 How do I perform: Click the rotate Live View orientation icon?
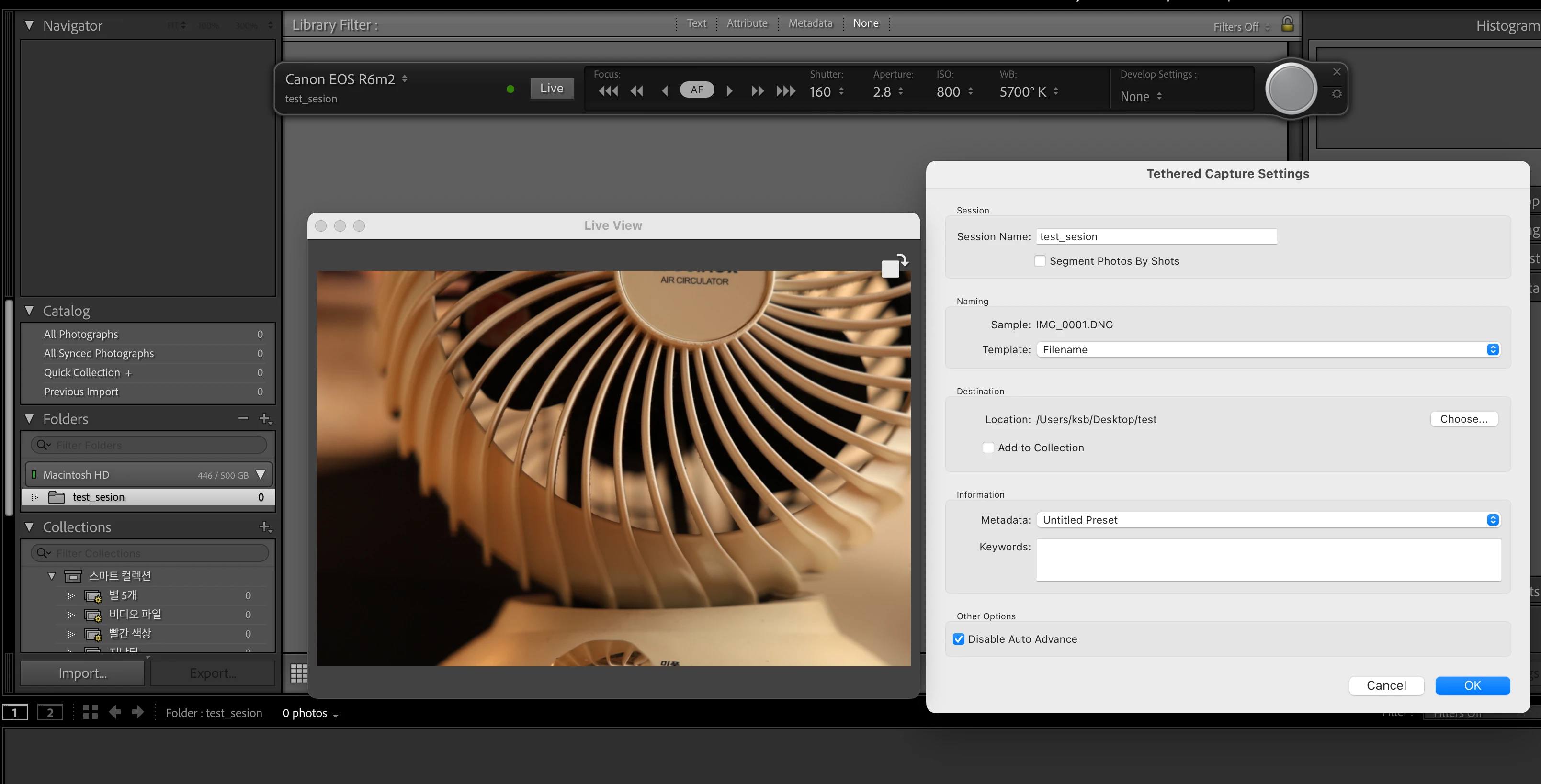(895, 266)
